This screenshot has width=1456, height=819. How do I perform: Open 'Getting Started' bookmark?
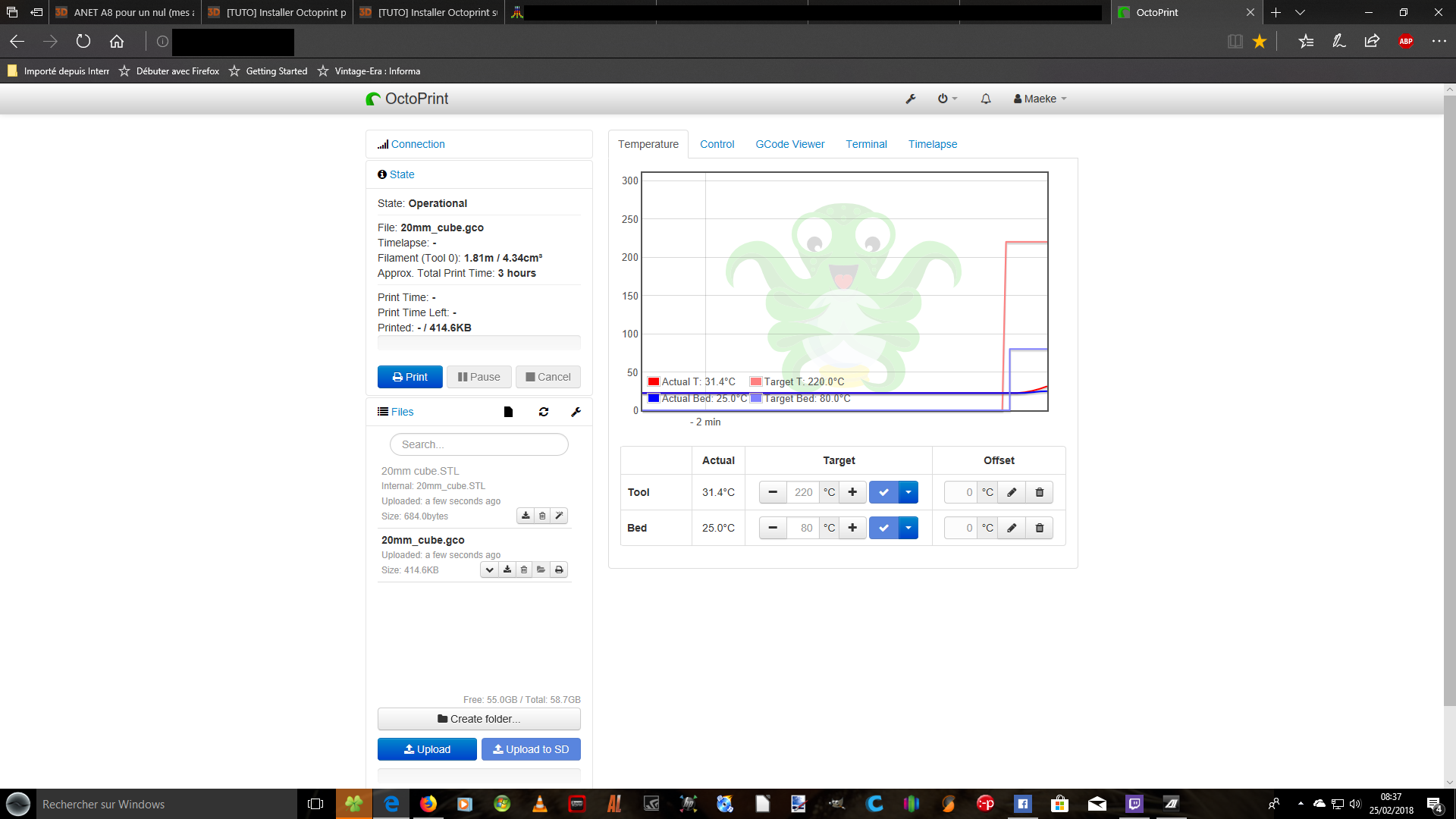point(268,71)
